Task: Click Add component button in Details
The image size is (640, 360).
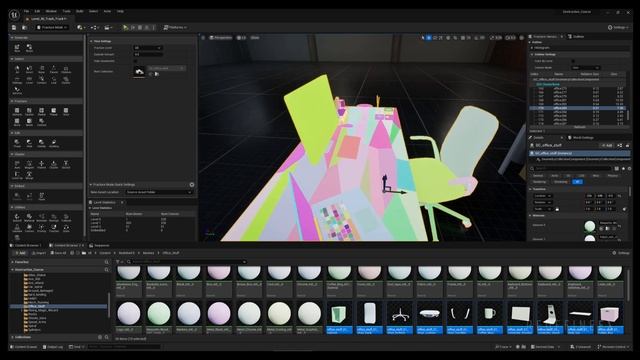Action: [607, 145]
